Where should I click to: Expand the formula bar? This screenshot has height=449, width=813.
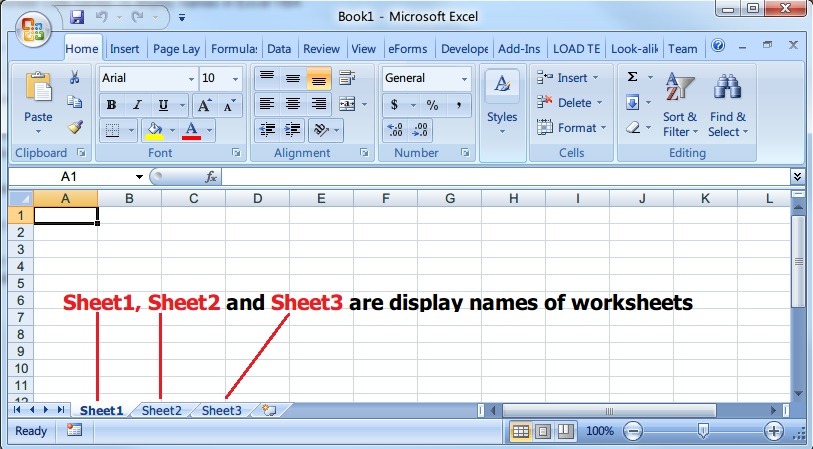click(797, 177)
